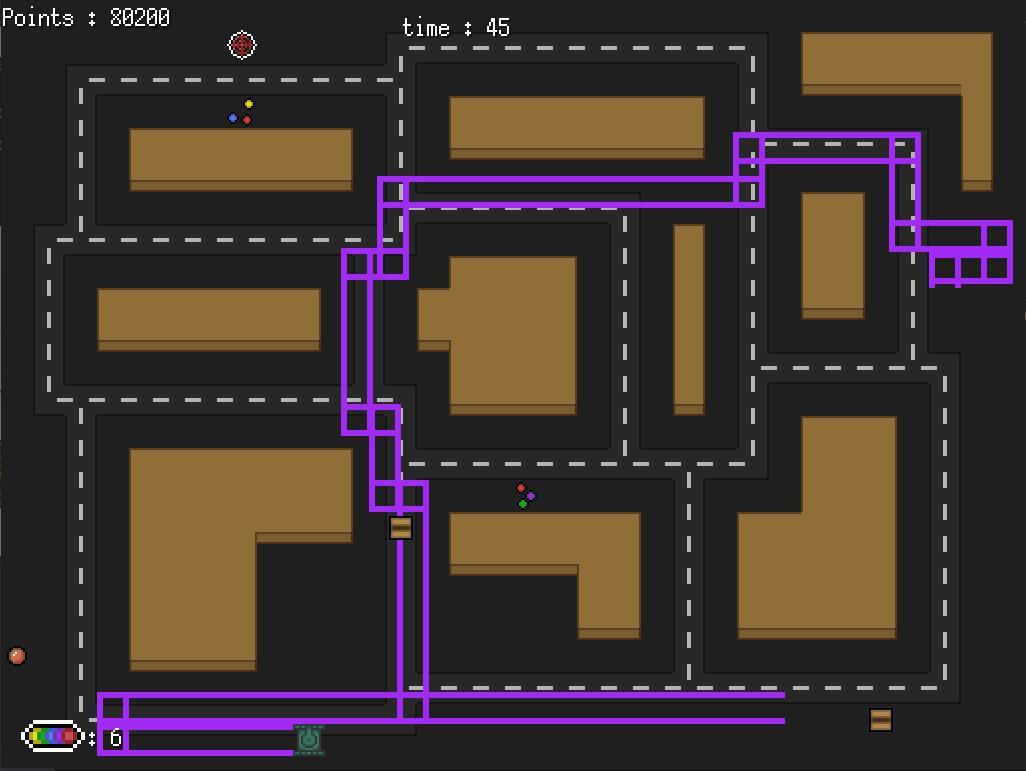Click the red crosshair target marker
Image resolution: width=1026 pixels, height=771 pixels.
(242, 45)
